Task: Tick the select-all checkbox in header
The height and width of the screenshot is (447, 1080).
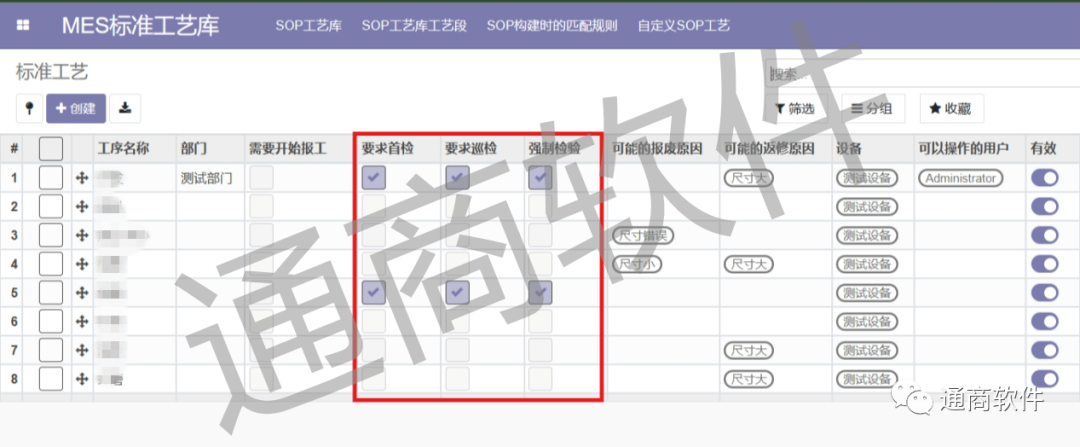Action: 51,149
